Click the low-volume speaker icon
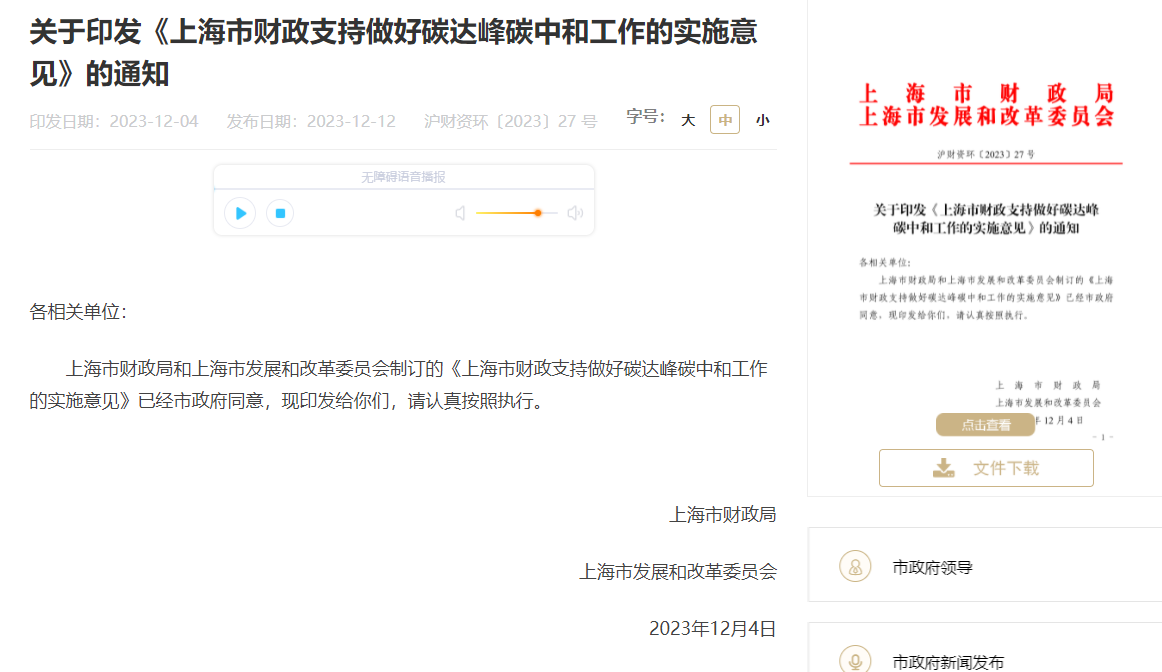The width and height of the screenshot is (1162, 672). click(x=459, y=213)
